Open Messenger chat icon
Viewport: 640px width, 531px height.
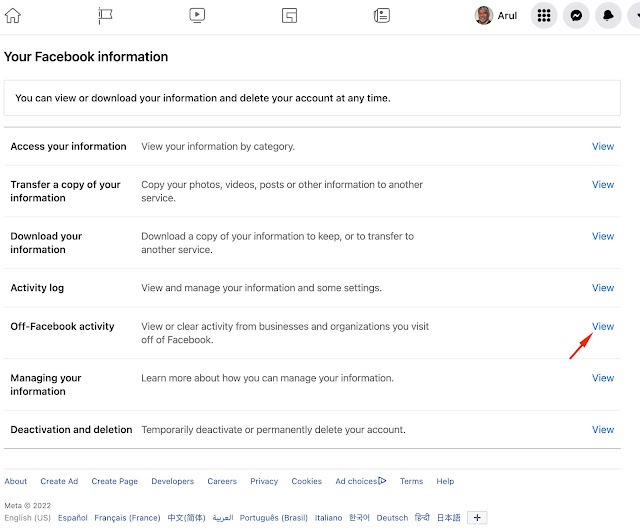click(576, 16)
